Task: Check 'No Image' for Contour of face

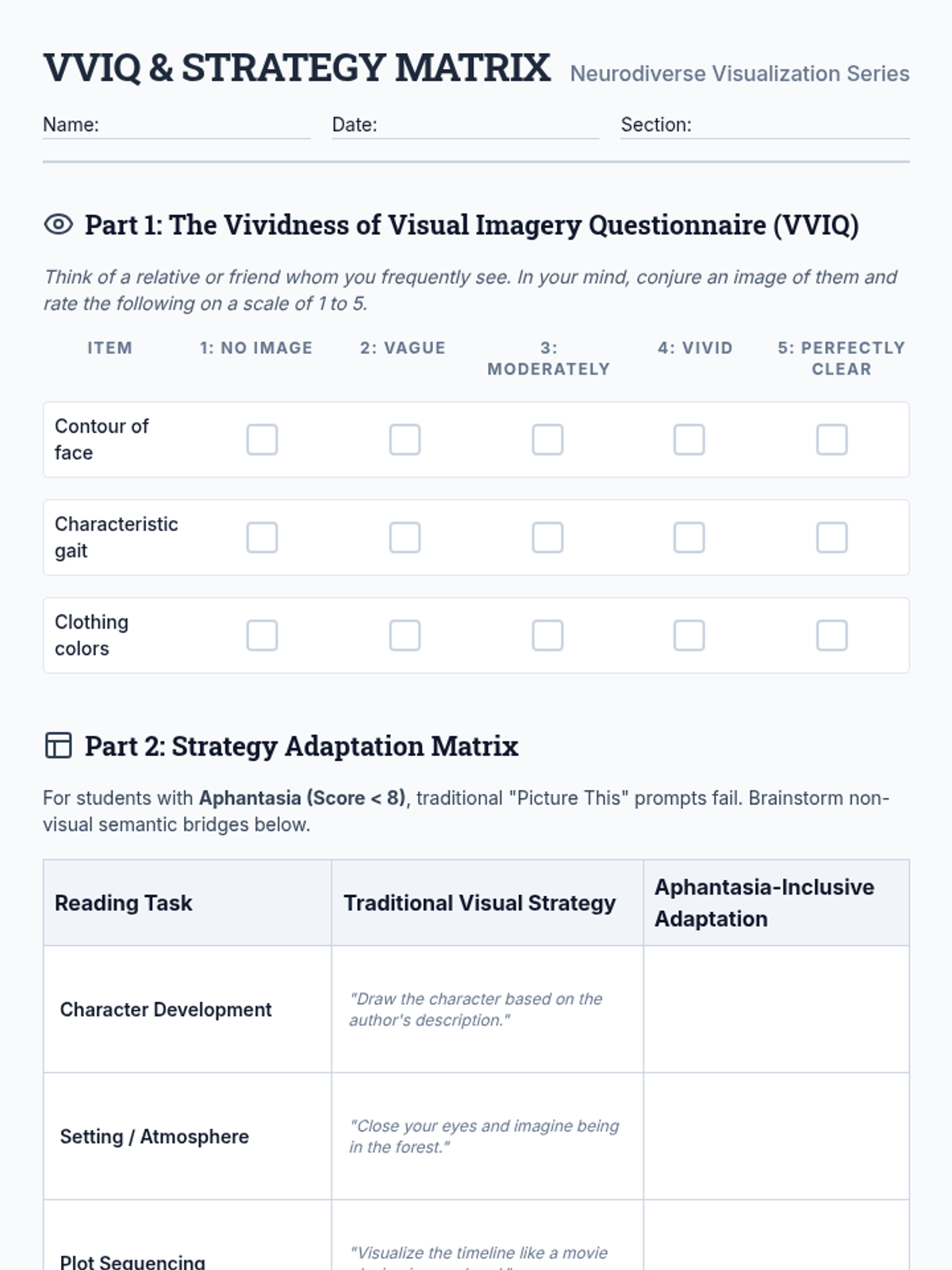Action: pos(262,440)
